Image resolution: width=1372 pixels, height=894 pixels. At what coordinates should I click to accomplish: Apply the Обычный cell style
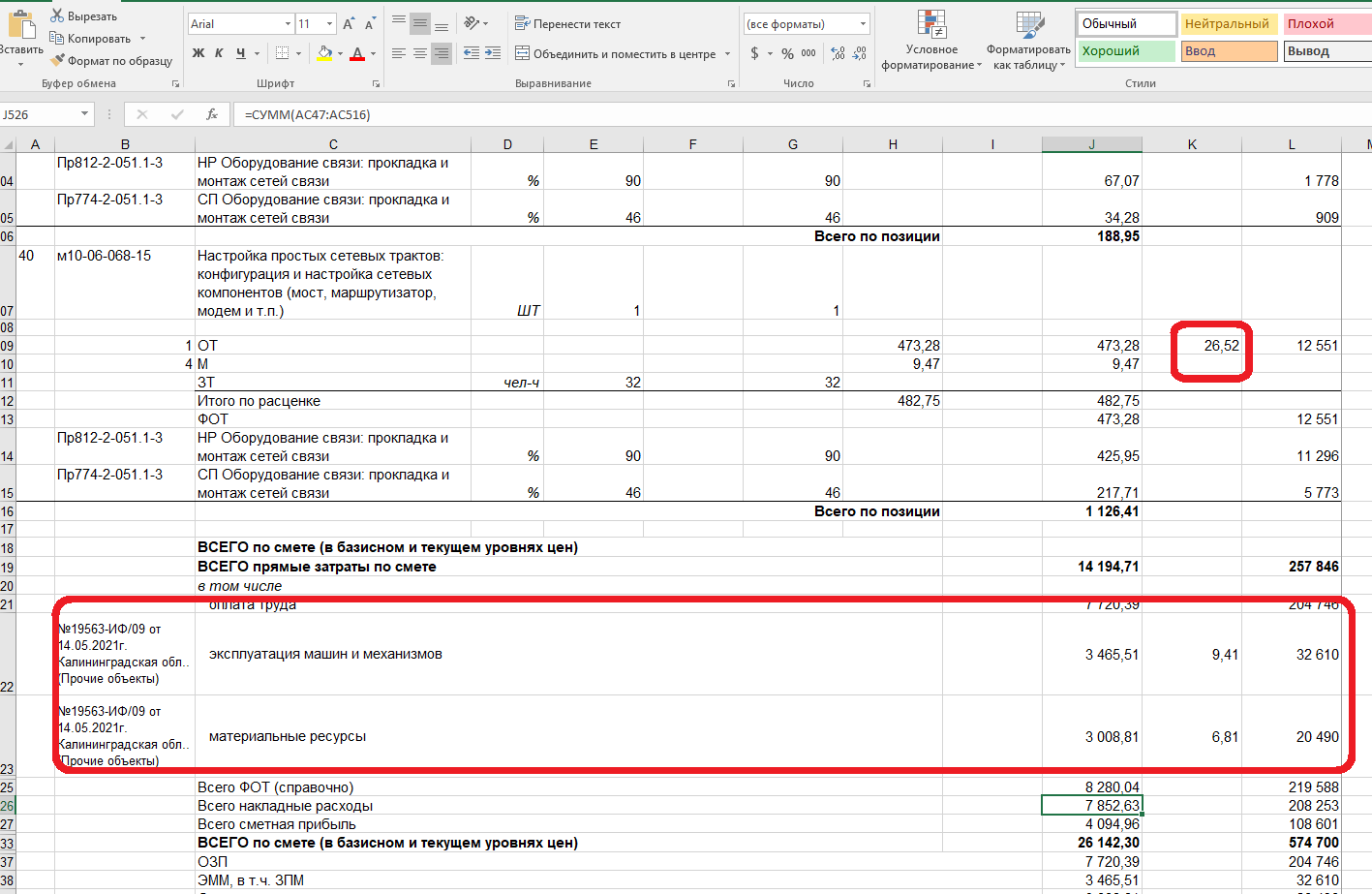point(1126,23)
